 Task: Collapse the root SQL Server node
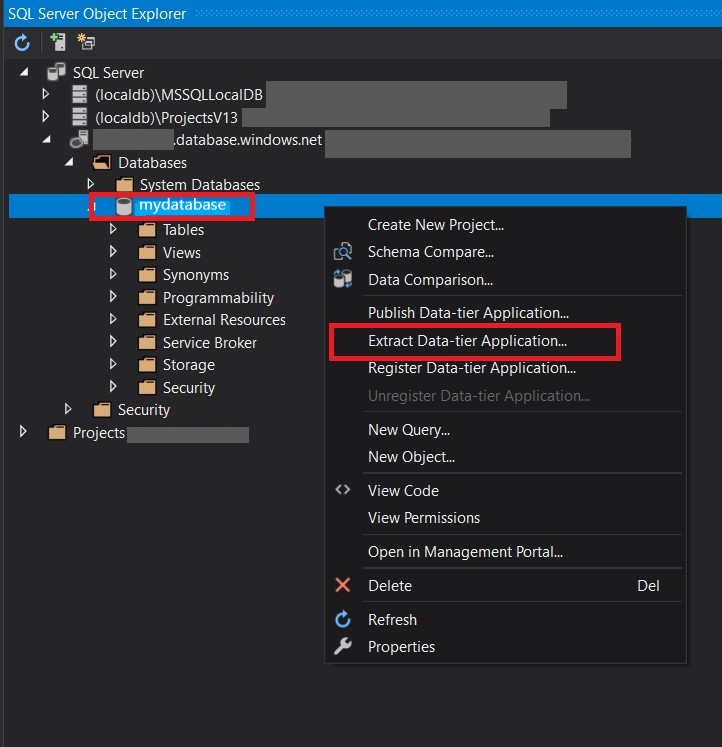pos(24,72)
